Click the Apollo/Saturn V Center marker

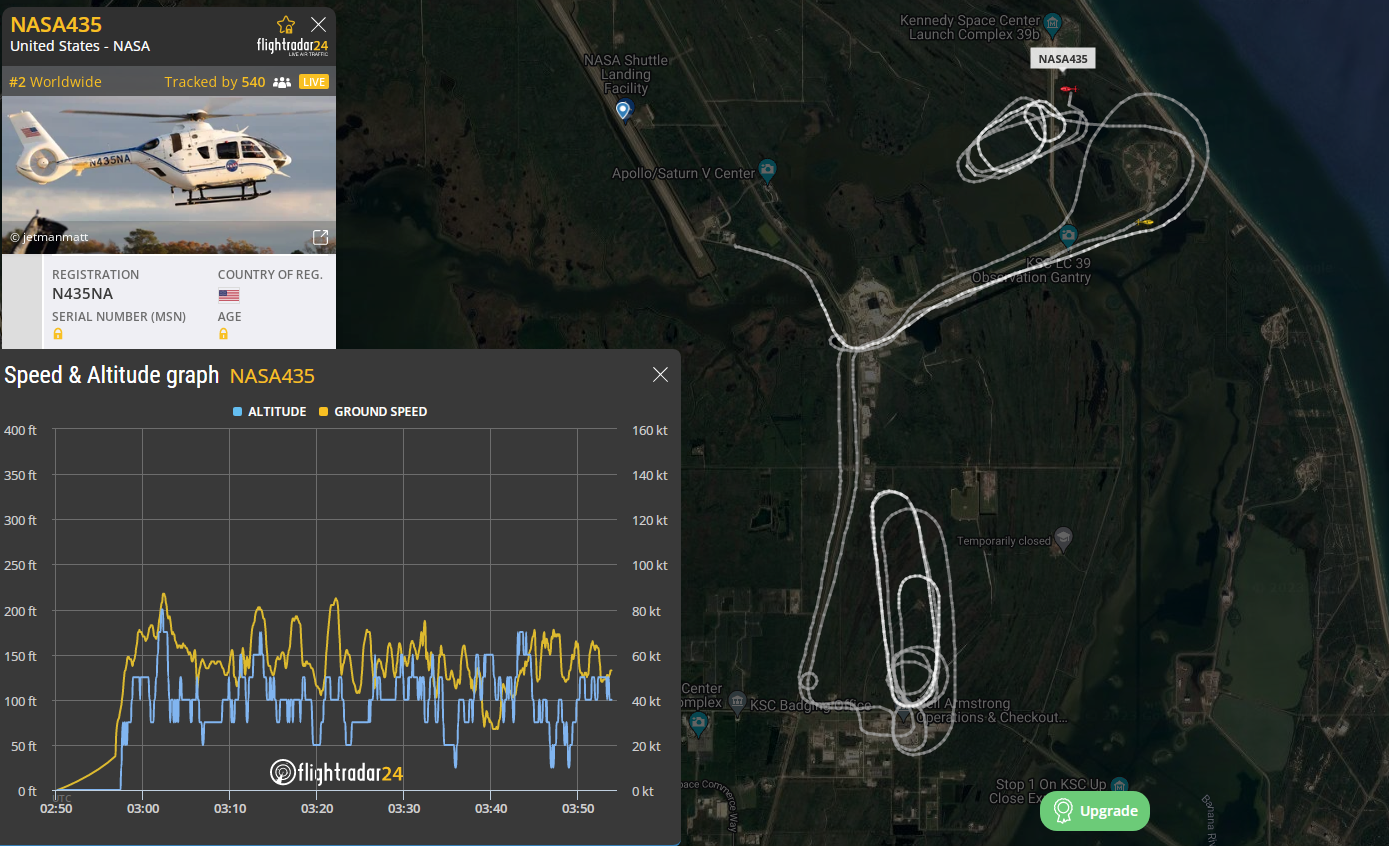(767, 169)
